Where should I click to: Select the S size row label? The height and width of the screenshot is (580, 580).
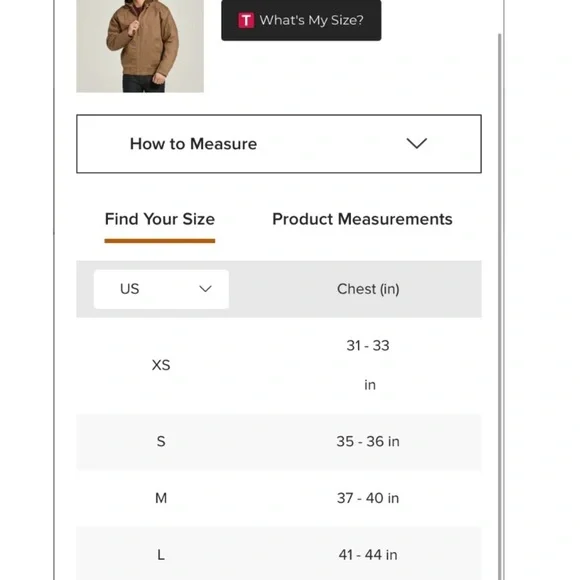coord(161,442)
